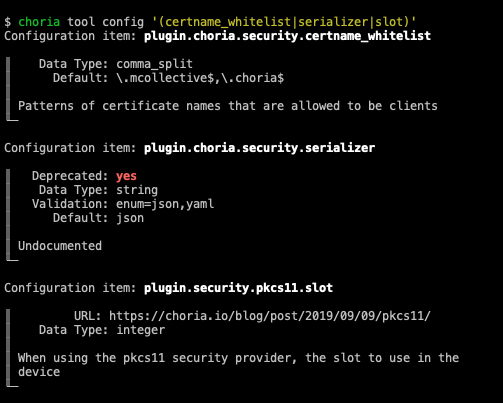
Task: Click the \.mcollective$,\.choria$ default value
Action: coord(200,78)
